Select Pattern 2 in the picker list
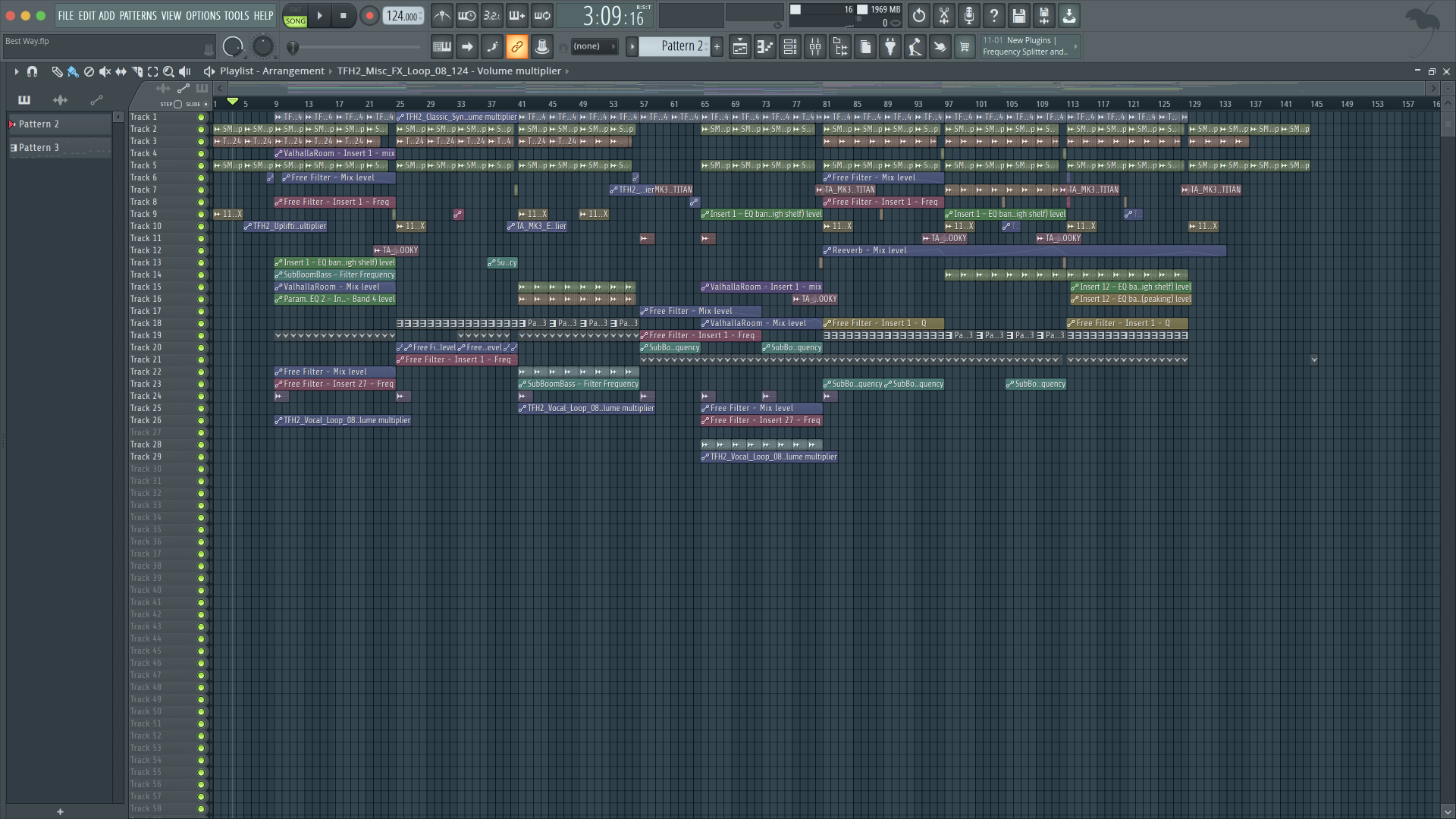Viewport: 1456px width, 819px height. tap(59, 124)
